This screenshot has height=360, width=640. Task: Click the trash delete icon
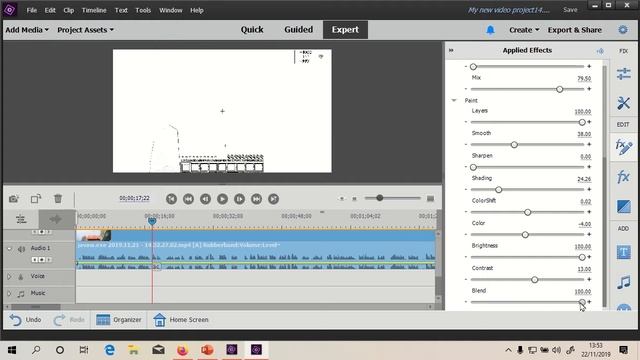click(58, 199)
